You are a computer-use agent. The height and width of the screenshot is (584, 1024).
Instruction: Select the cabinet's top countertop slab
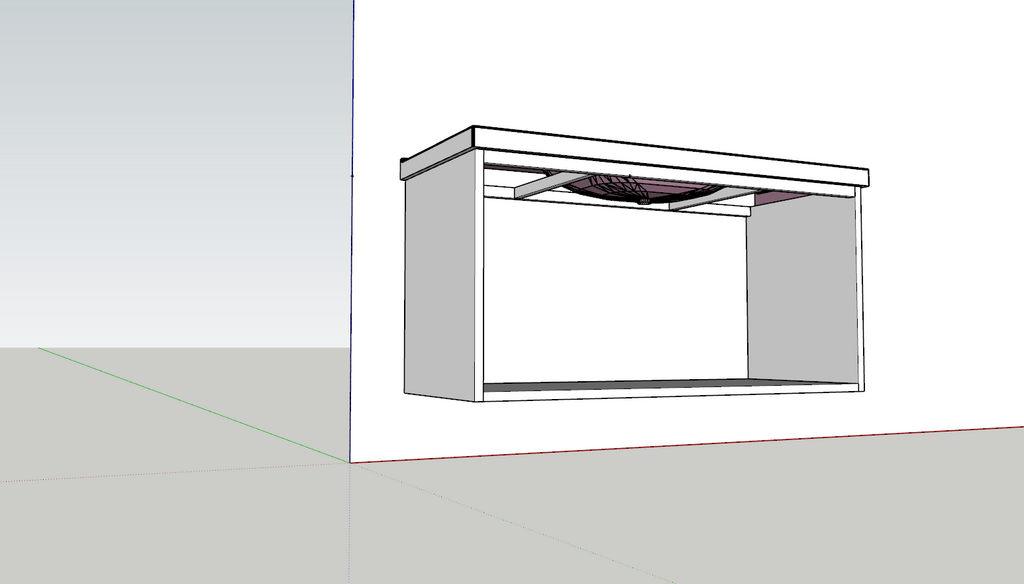pos(671,157)
